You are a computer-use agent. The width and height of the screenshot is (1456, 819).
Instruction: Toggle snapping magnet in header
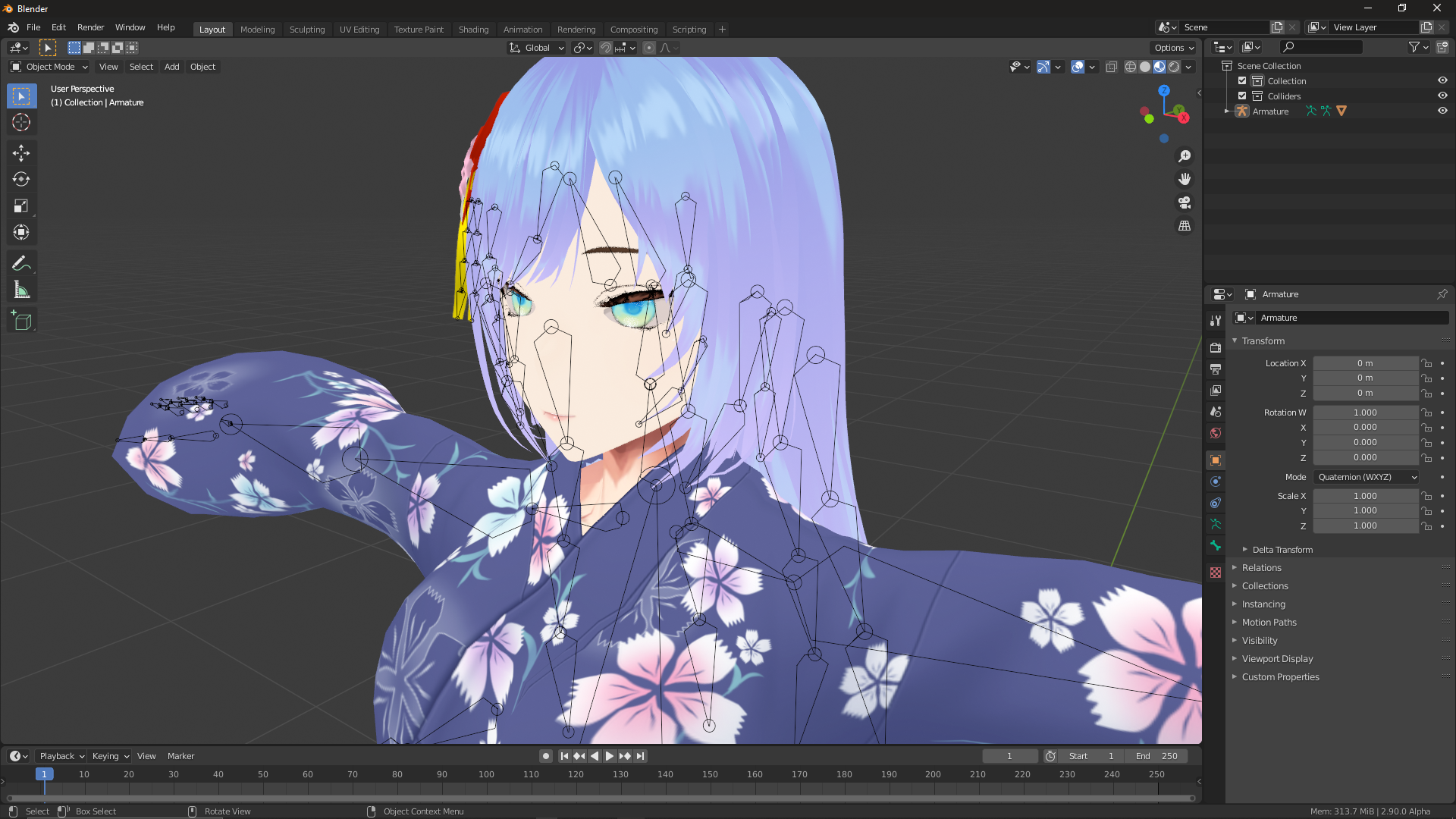coord(605,48)
